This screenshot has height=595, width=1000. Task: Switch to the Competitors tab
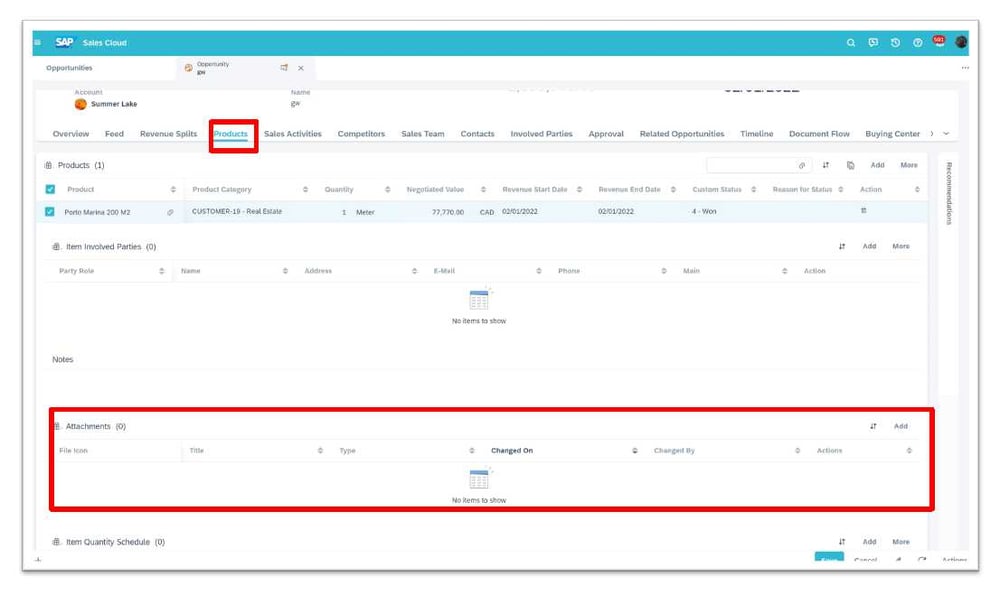[x=361, y=134]
